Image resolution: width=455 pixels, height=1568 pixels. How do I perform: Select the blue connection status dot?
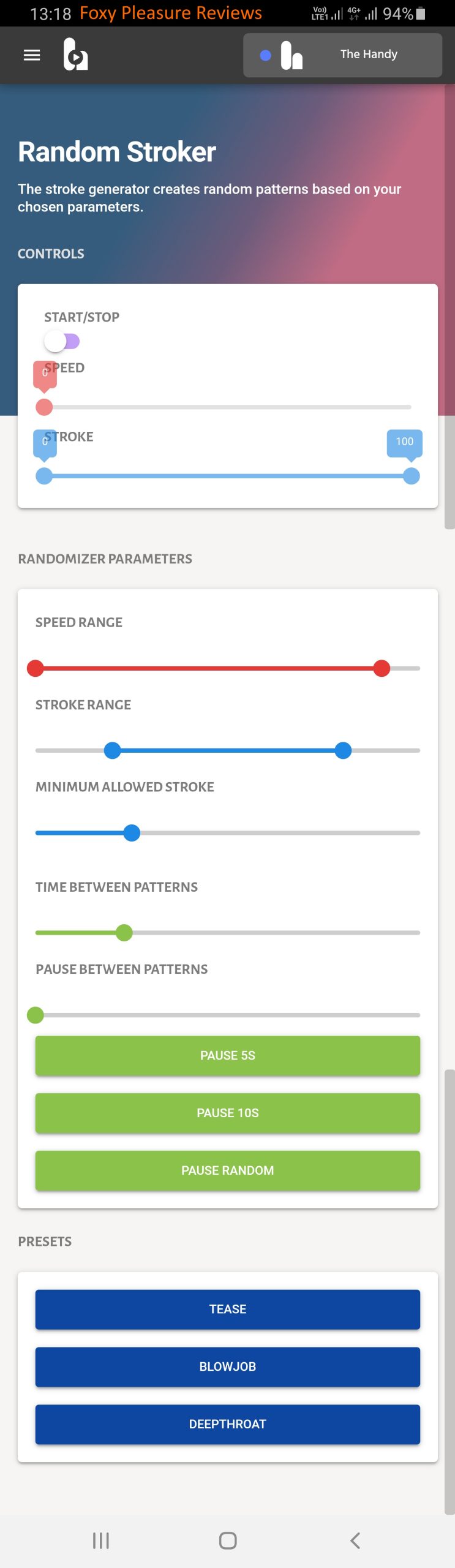(265, 55)
